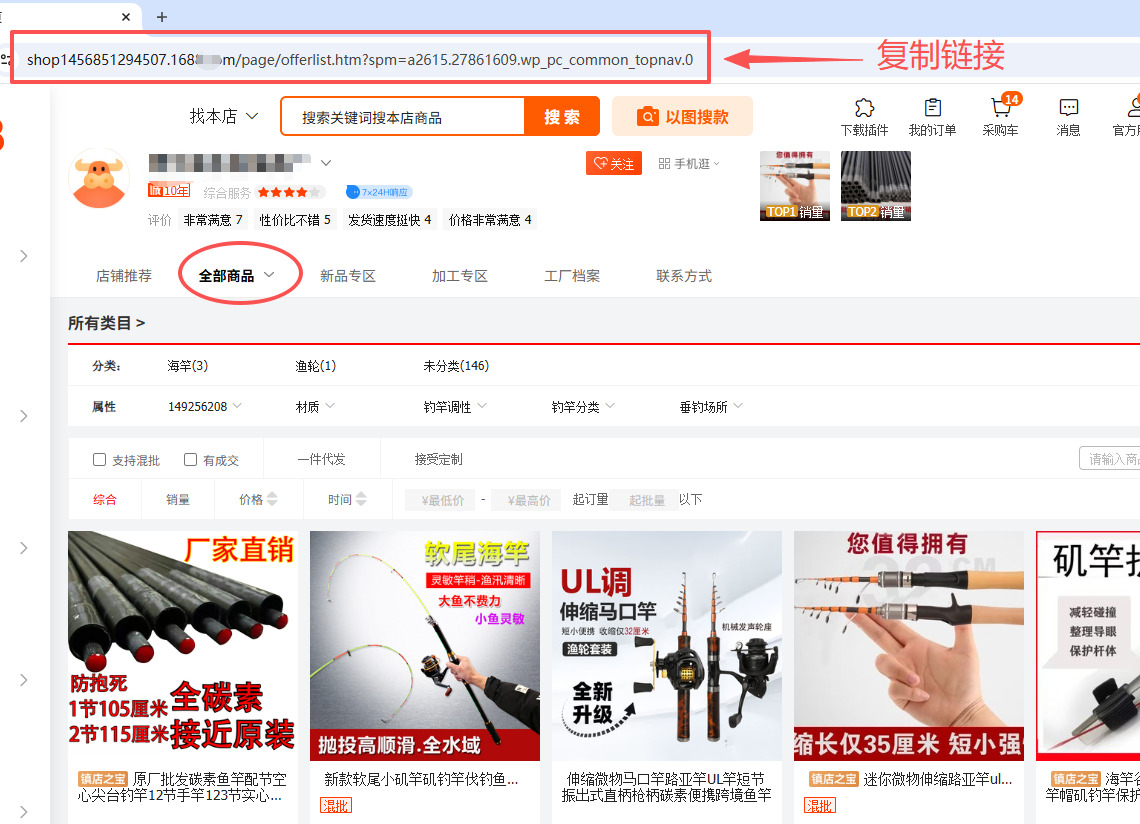Click the browser address bar URL
1140x824 pixels.
click(x=360, y=60)
